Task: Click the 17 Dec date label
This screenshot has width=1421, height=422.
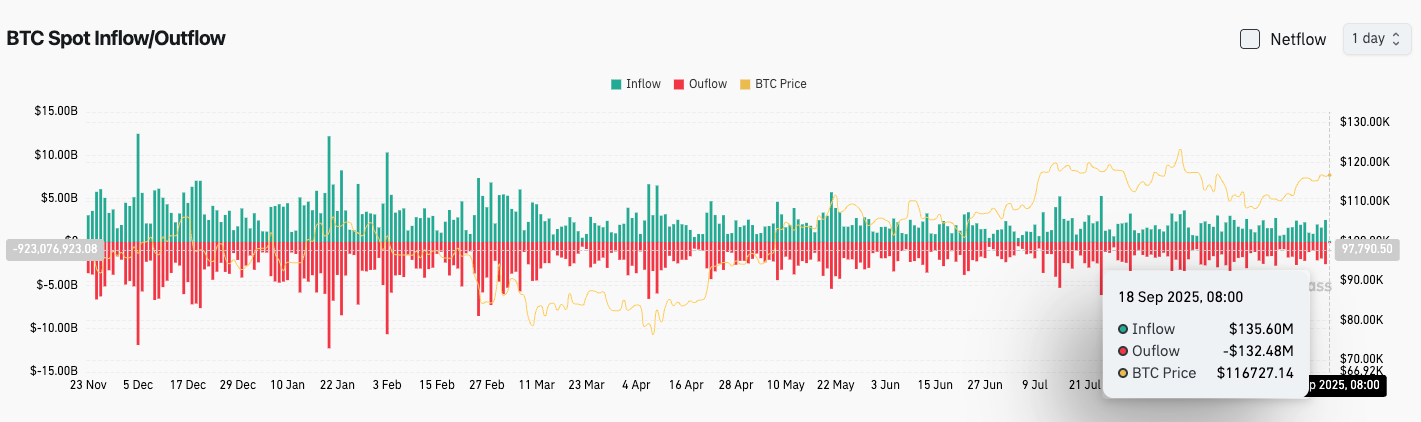Action: tap(188, 384)
